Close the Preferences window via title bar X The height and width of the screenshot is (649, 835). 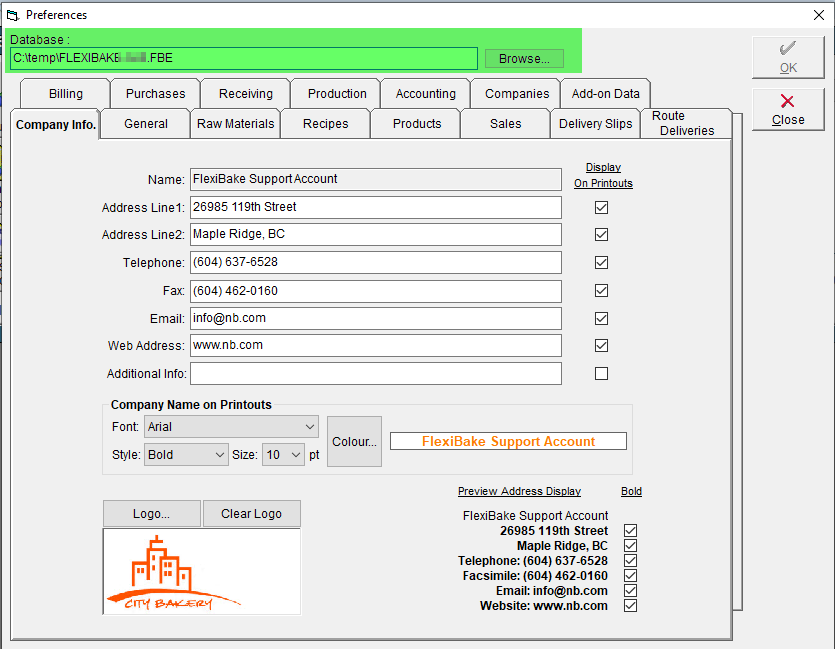coord(819,15)
